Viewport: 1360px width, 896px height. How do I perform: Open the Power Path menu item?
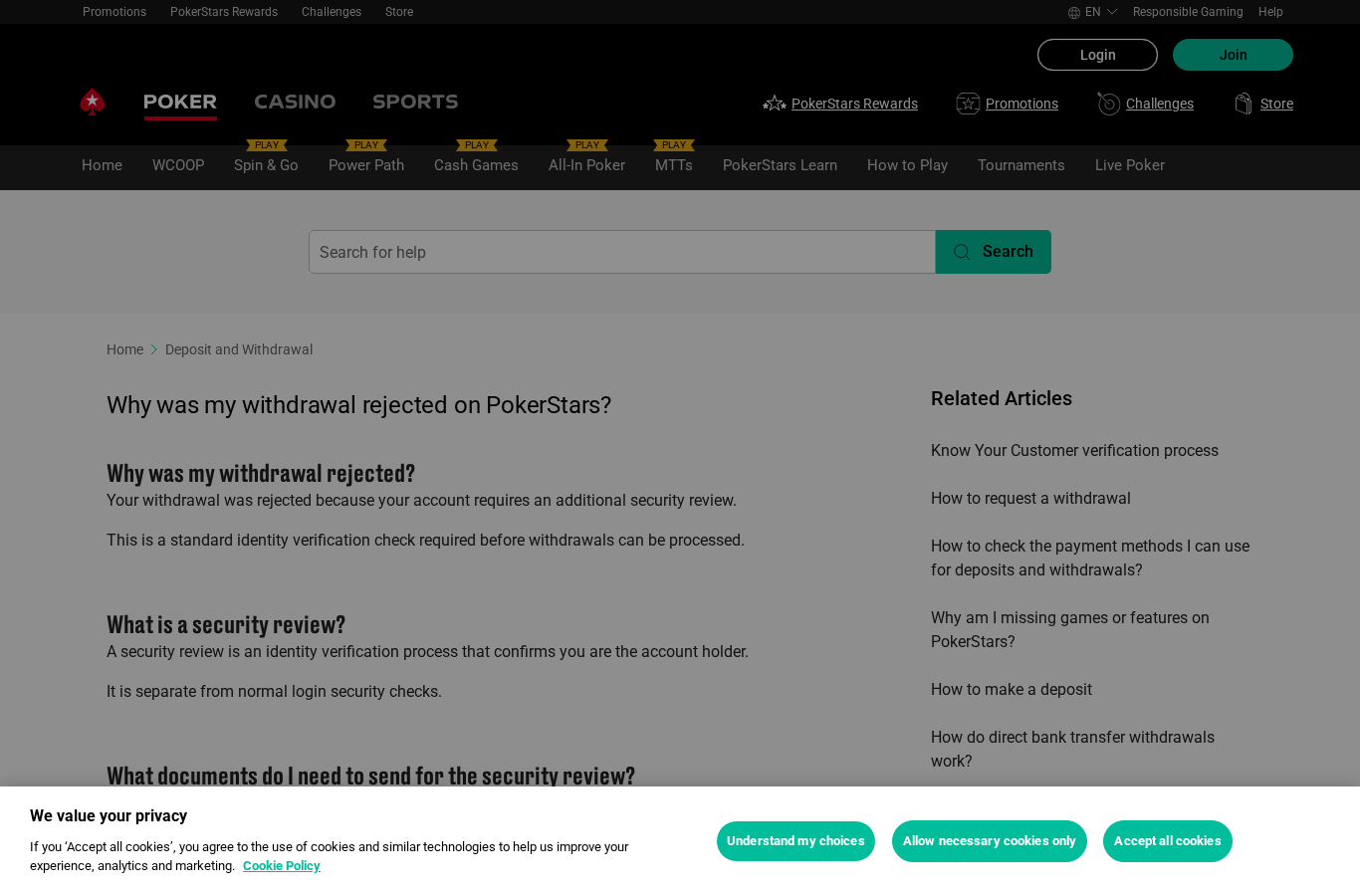[x=366, y=165]
